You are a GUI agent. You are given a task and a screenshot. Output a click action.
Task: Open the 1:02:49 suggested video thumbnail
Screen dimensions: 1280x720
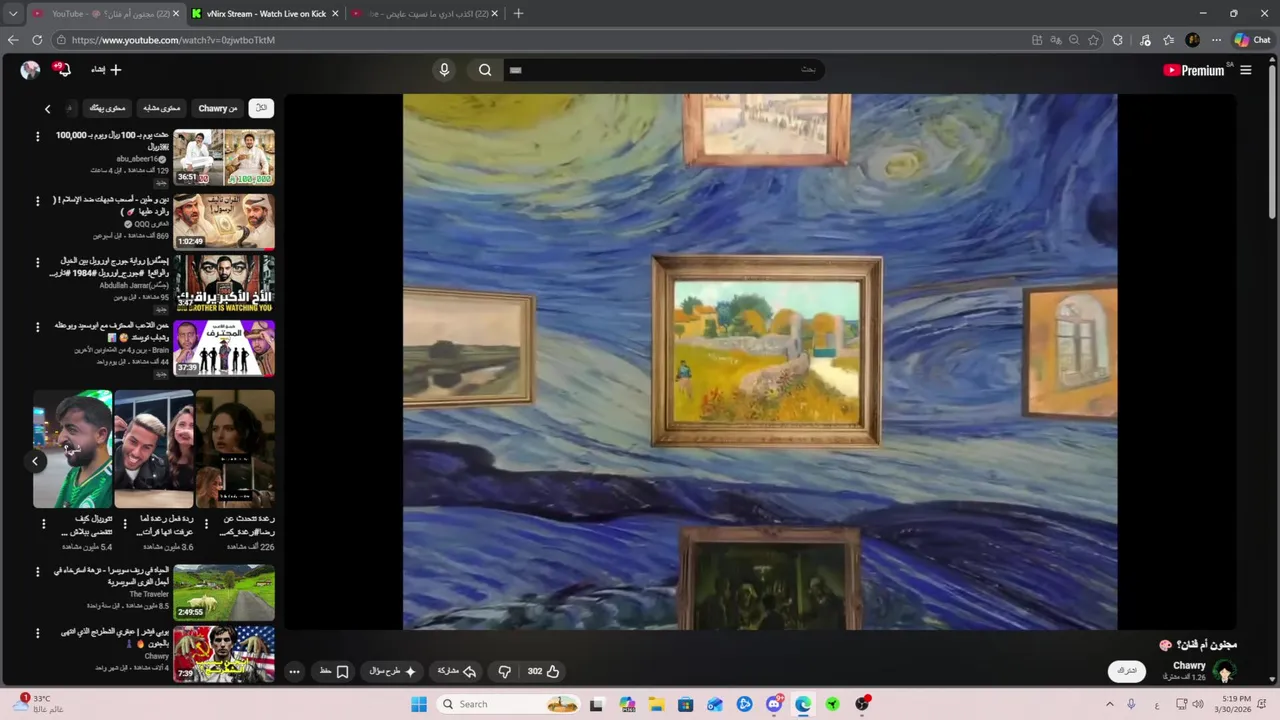(x=224, y=221)
